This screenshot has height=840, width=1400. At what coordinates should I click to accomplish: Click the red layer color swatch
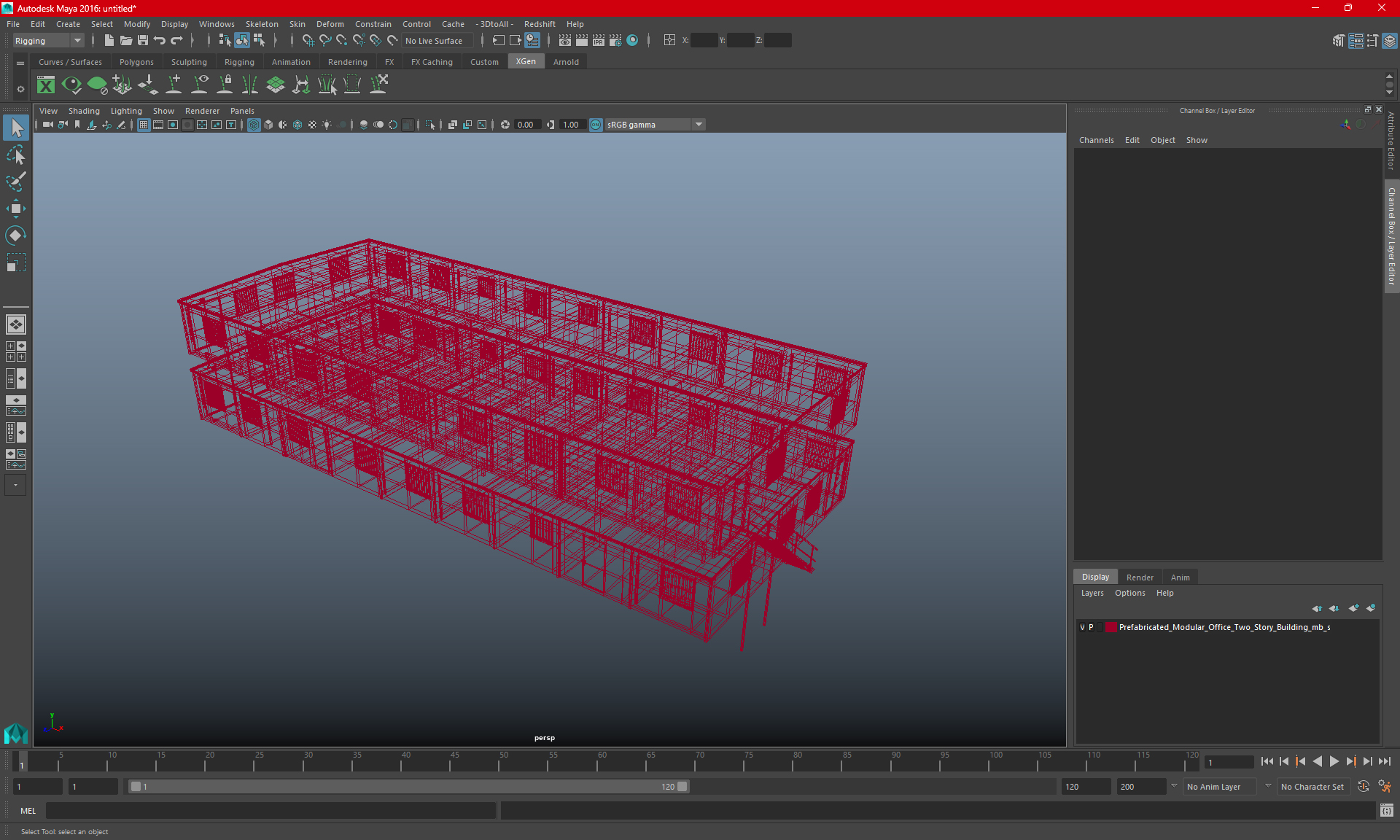tap(1111, 627)
